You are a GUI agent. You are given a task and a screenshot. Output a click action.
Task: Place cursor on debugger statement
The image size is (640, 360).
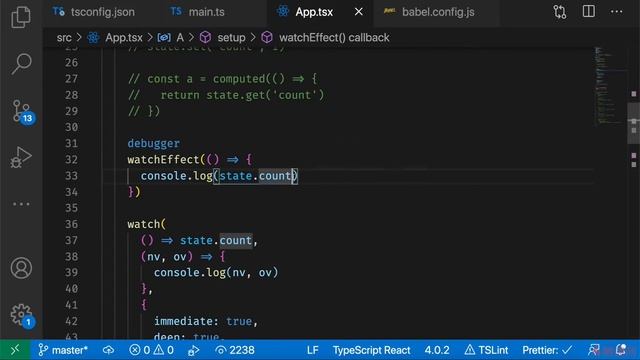point(153,143)
